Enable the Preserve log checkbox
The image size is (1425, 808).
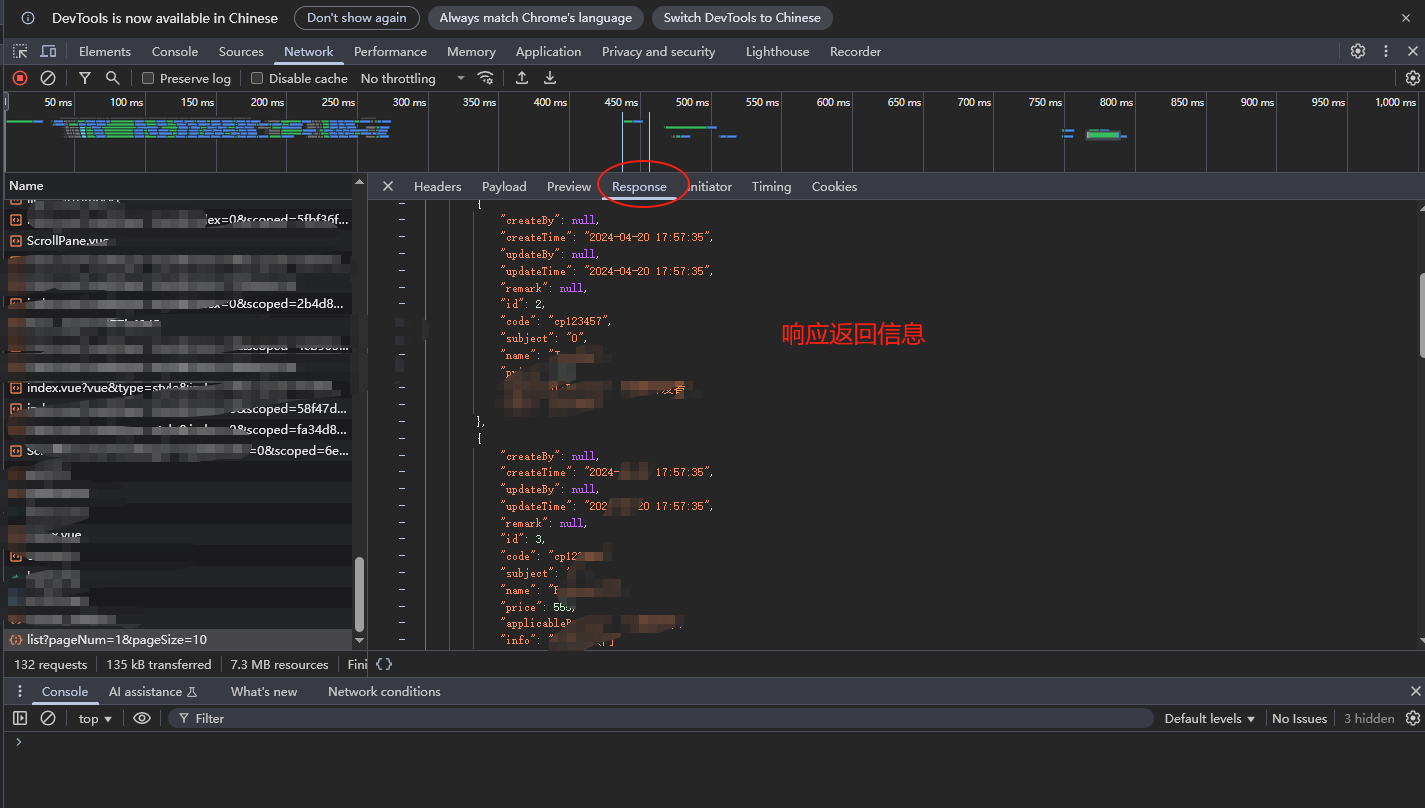tap(148, 78)
